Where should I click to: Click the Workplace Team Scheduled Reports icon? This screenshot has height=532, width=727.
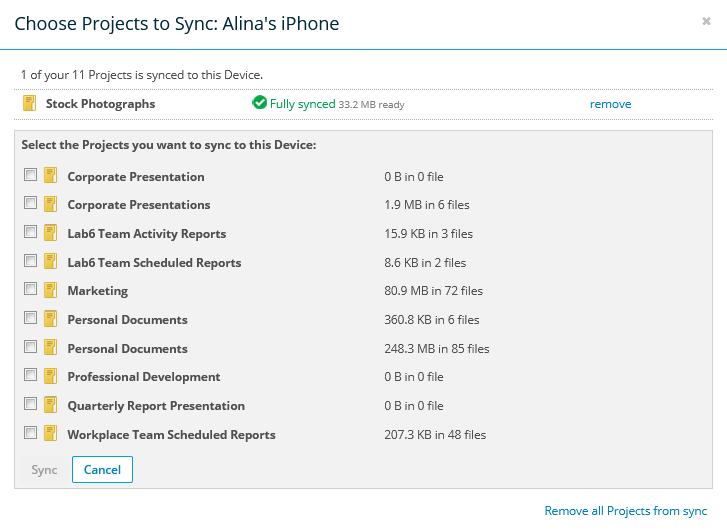click(51, 434)
